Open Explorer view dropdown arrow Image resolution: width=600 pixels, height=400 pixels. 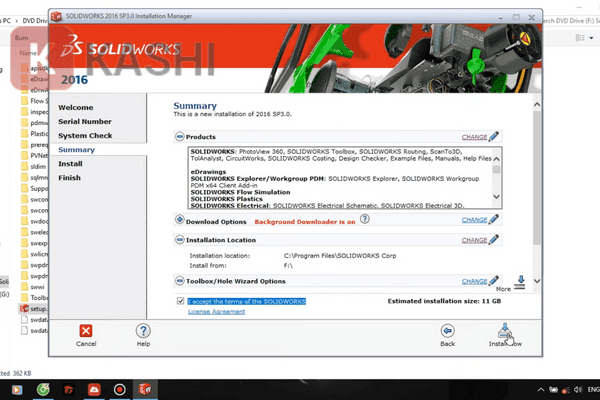[x=592, y=38]
